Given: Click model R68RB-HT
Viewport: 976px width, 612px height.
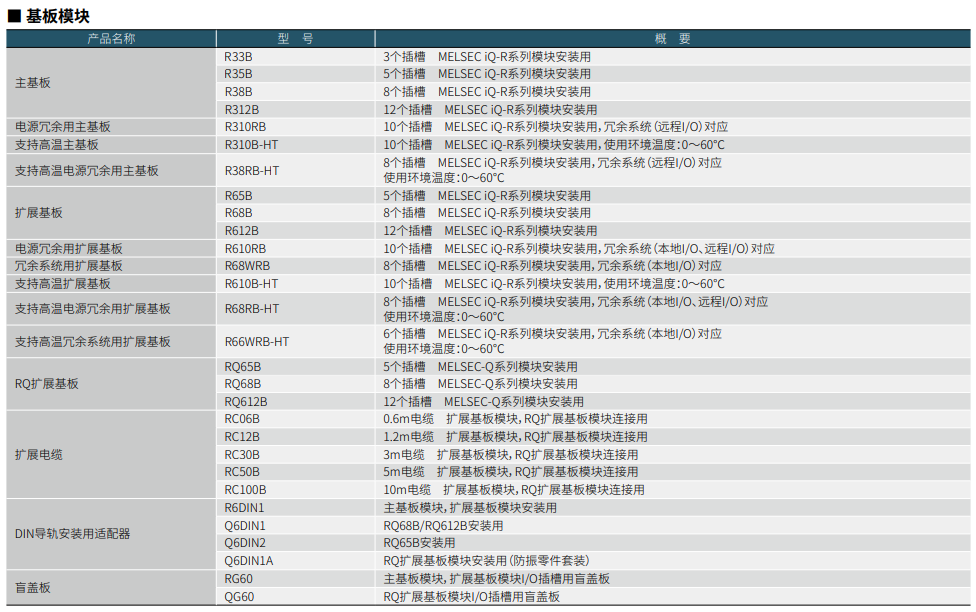Looking at the screenshot, I should click(x=251, y=309).
